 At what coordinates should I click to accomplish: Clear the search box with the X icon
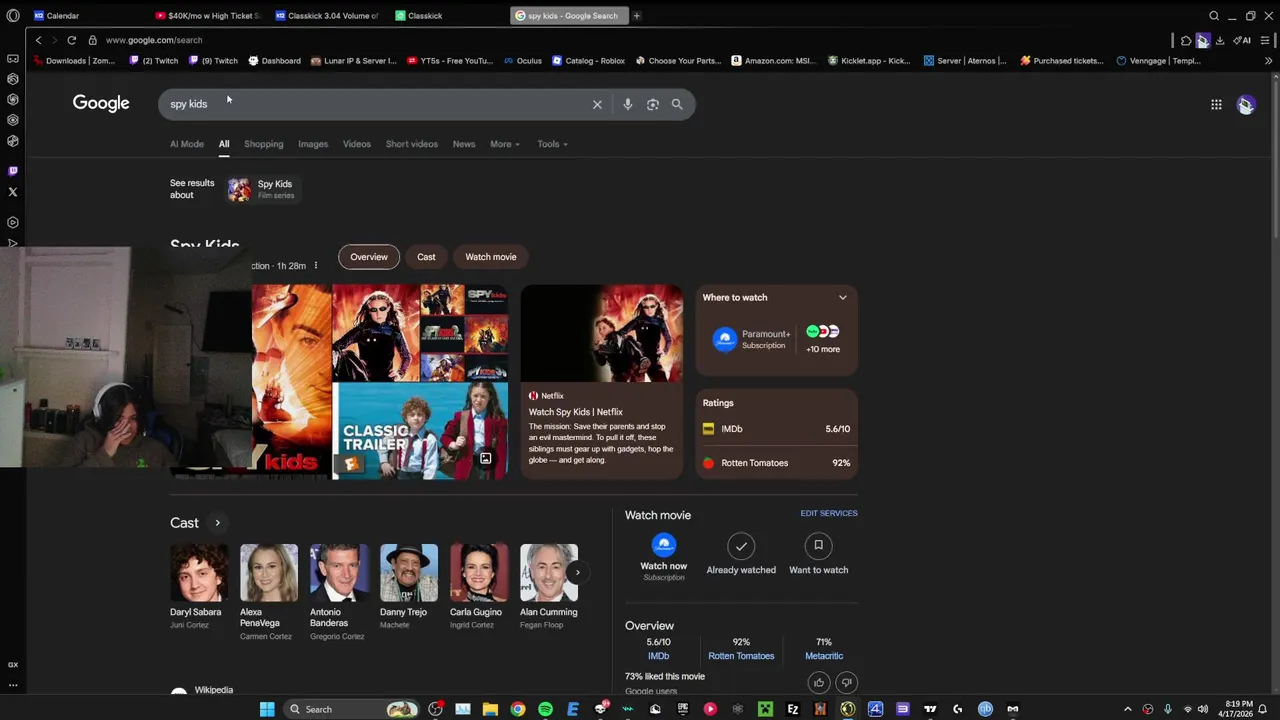point(597,104)
